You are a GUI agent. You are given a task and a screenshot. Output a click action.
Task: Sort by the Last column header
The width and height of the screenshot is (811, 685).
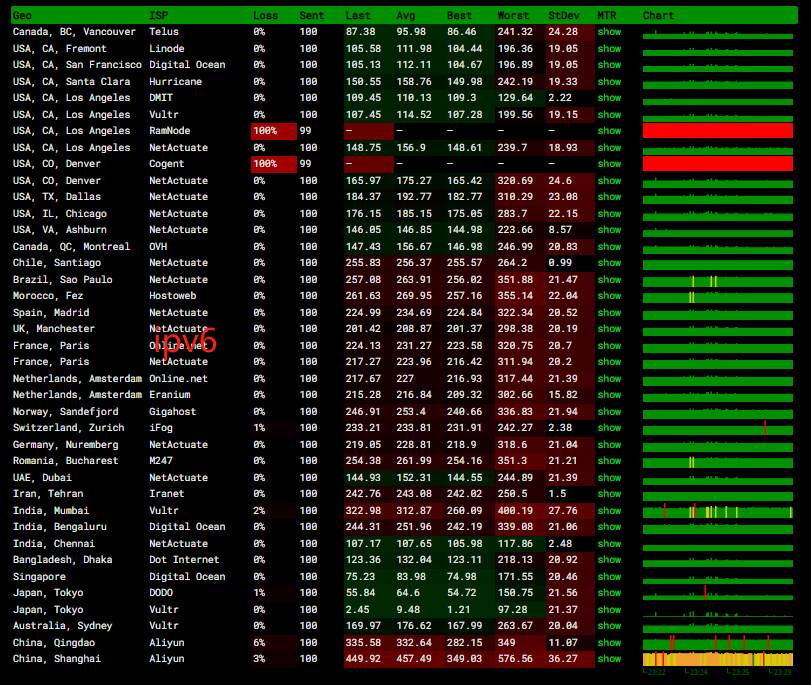(358, 16)
